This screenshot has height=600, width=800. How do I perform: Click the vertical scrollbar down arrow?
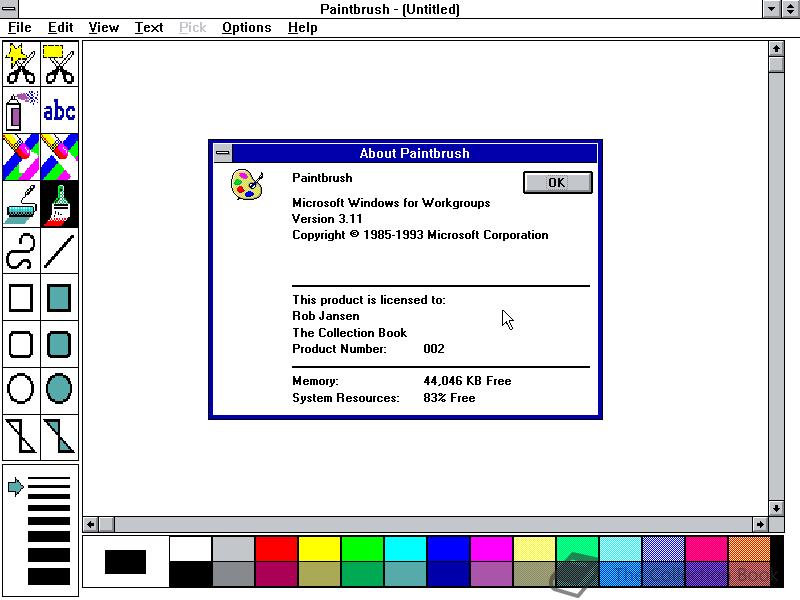[776, 508]
